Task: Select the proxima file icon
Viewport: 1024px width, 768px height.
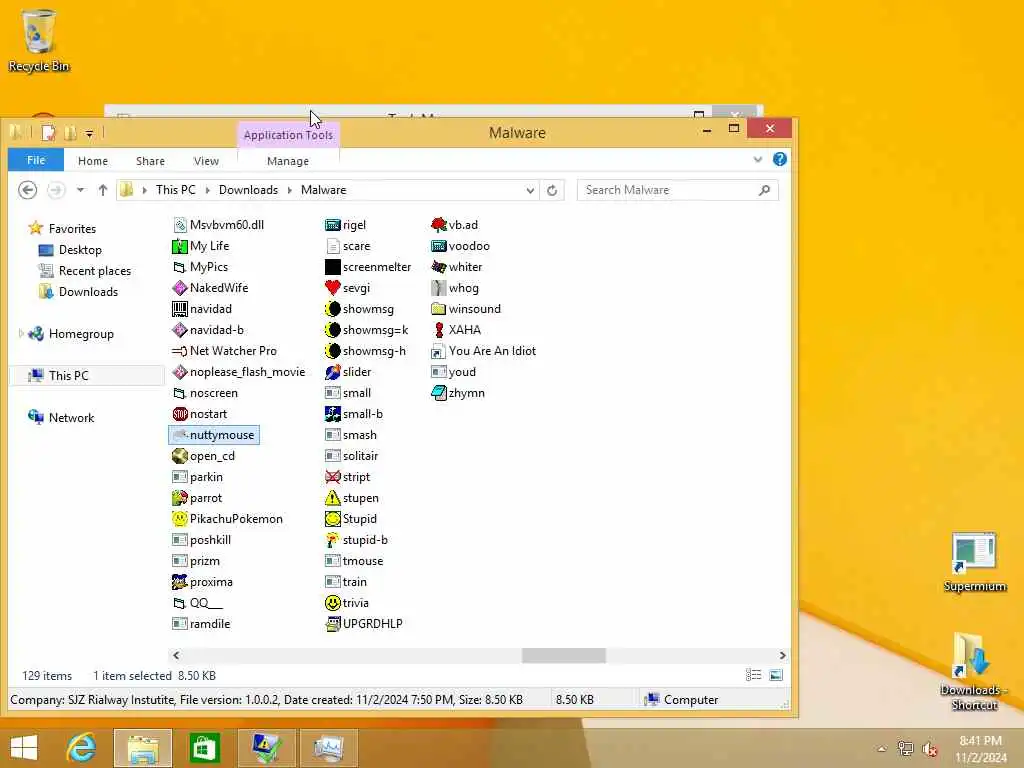Action: tap(180, 582)
